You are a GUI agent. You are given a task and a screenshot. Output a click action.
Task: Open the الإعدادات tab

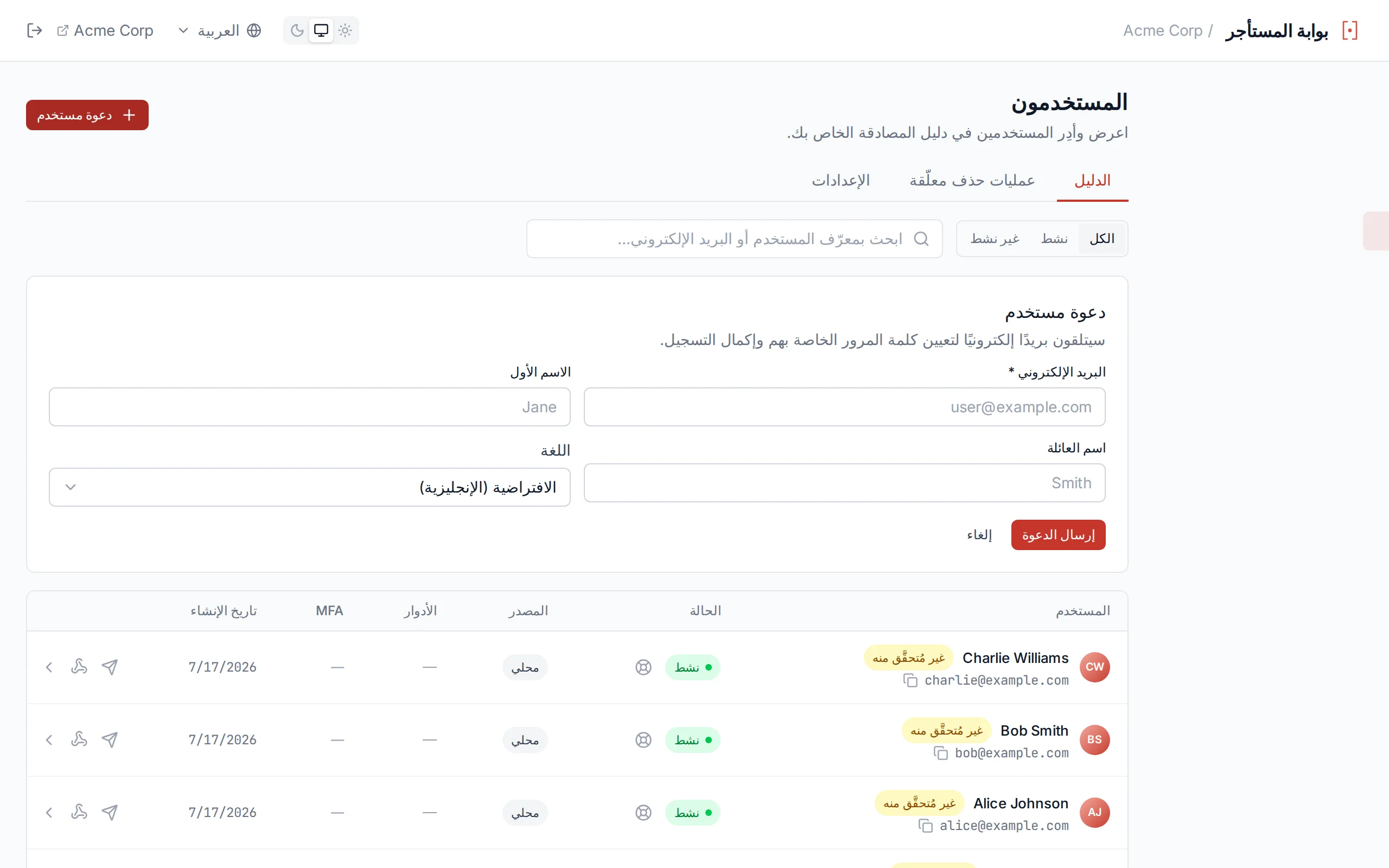(840, 181)
